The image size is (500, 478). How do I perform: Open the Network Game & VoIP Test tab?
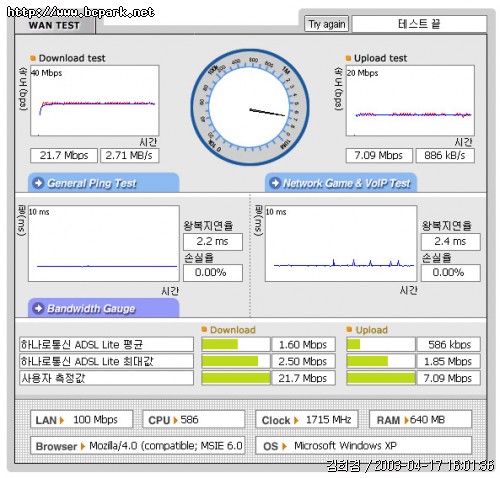pos(341,183)
